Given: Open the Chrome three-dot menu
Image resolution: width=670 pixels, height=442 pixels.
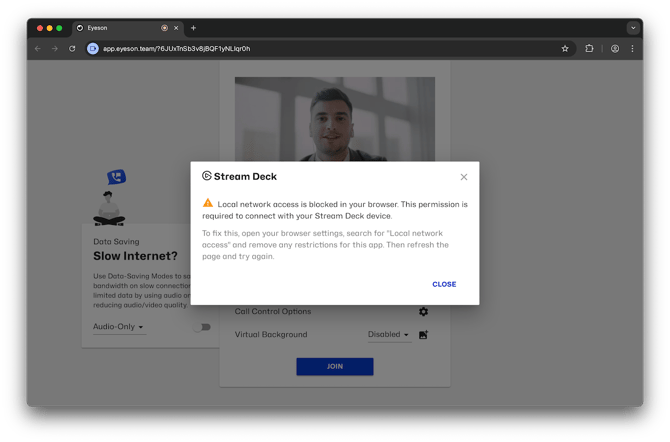Looking at the screenshot, I should click(632, 49).
